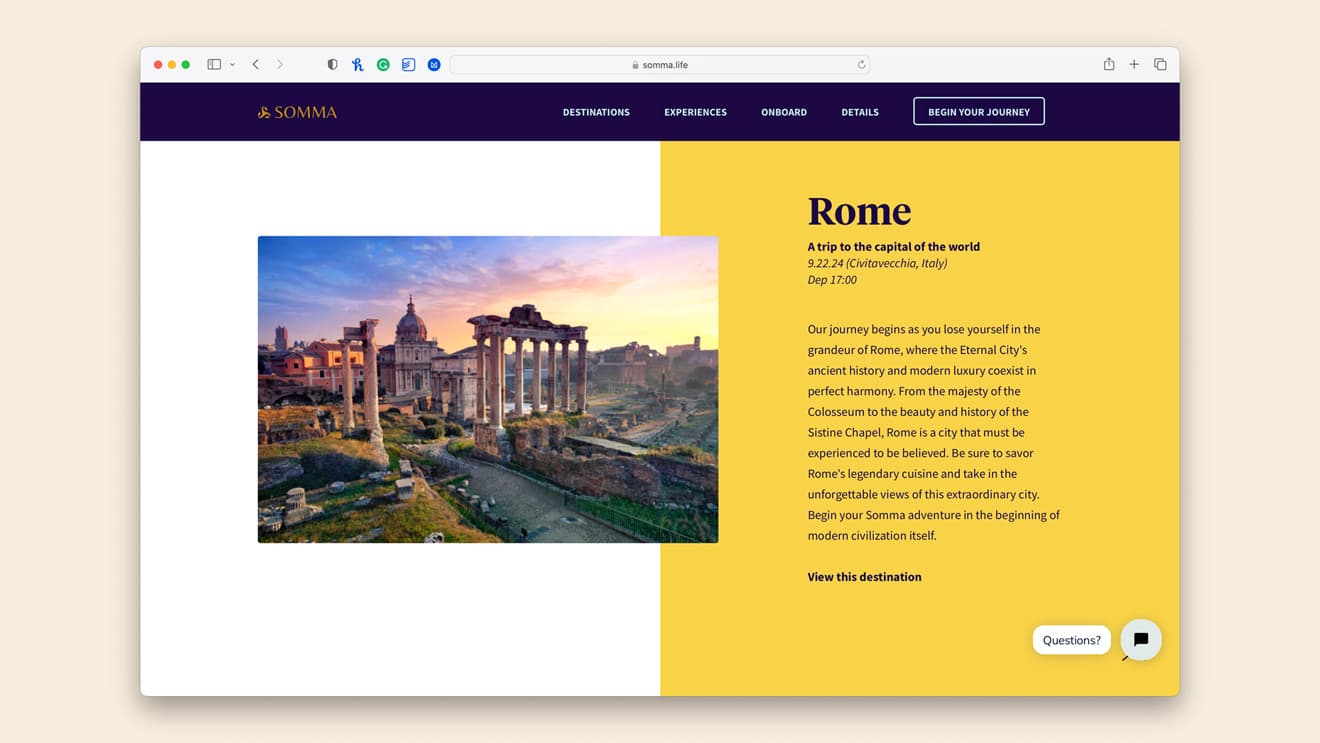Open a new tab with plus icon
The image size is (1320, 743).
1134,64
